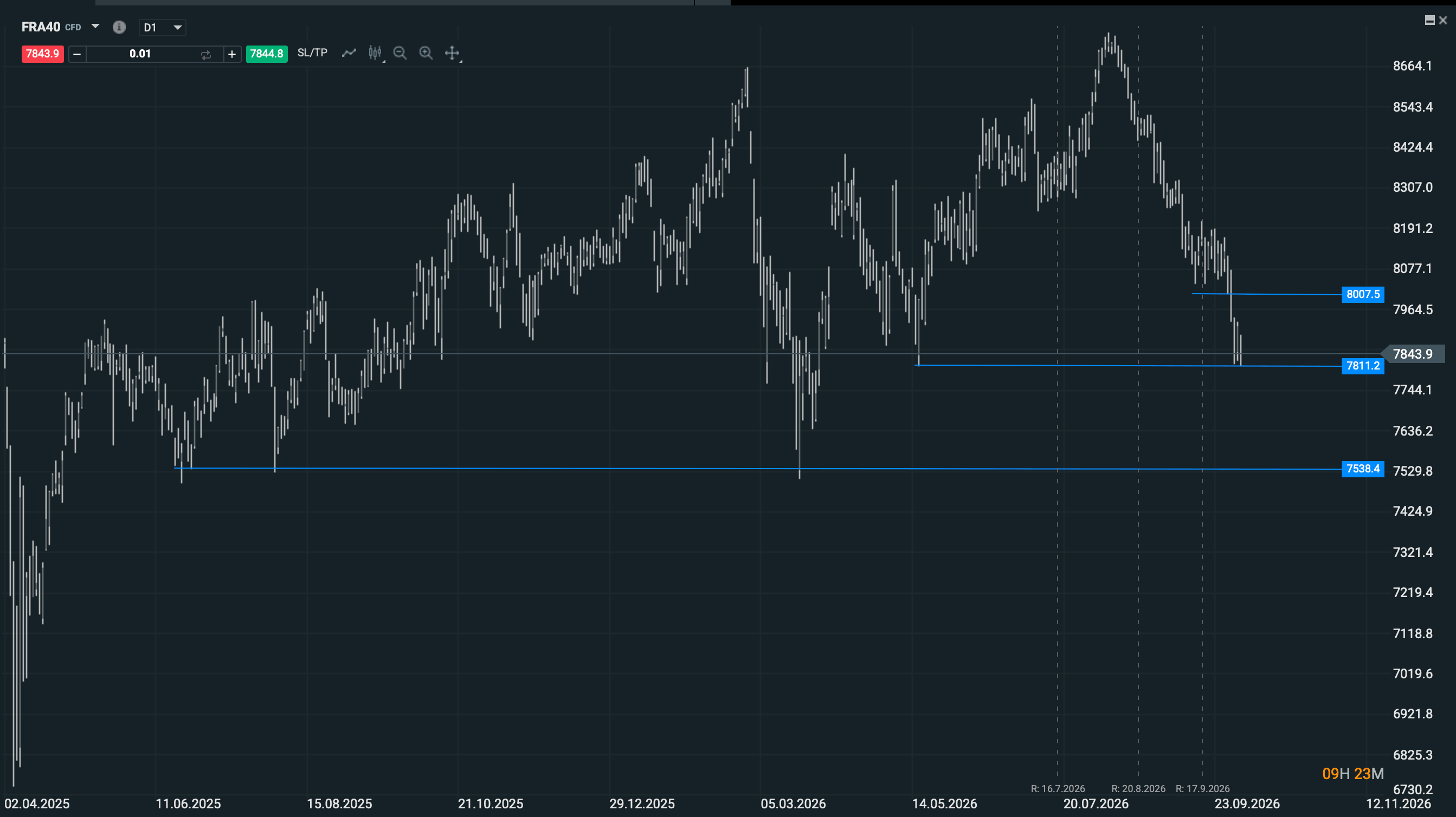Open the candlestick chart type selector
Image resolution: width=1456 pixels, height=817 pixels.
(375, 53)
